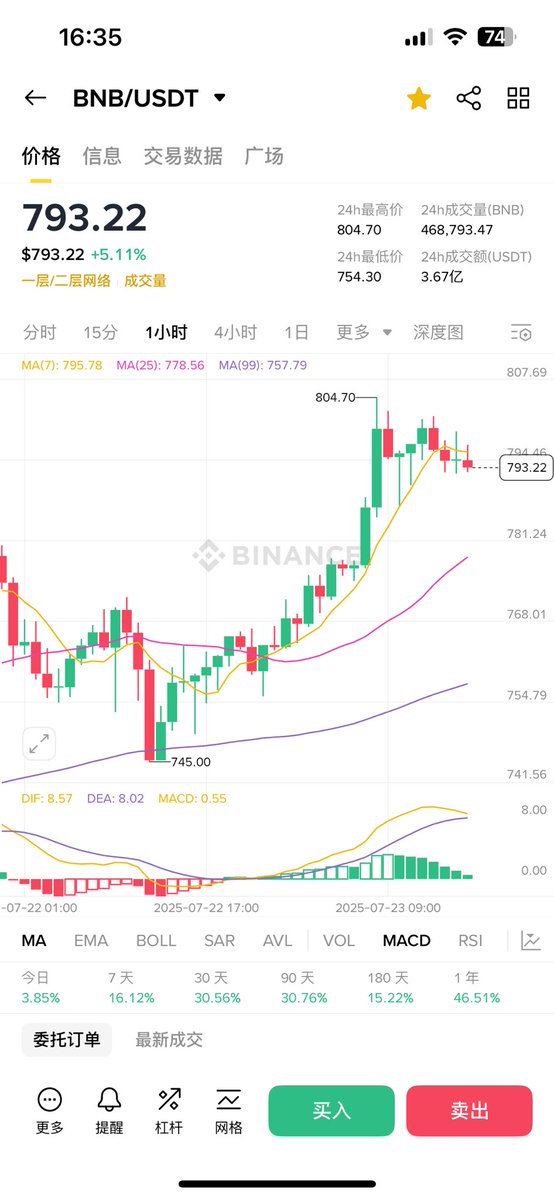Tap the Wi-Fi icon in status bar
554x1199 pixels.
pos(455,37)
